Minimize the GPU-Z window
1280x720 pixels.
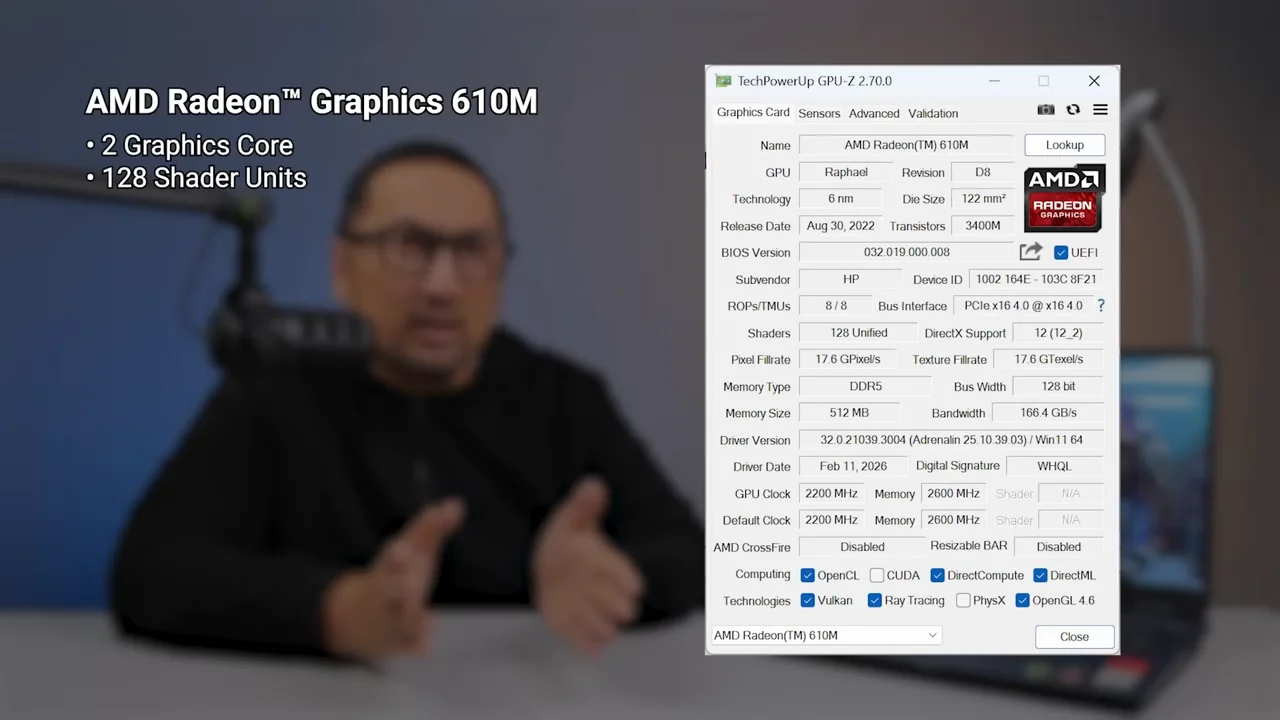[994, 81]
